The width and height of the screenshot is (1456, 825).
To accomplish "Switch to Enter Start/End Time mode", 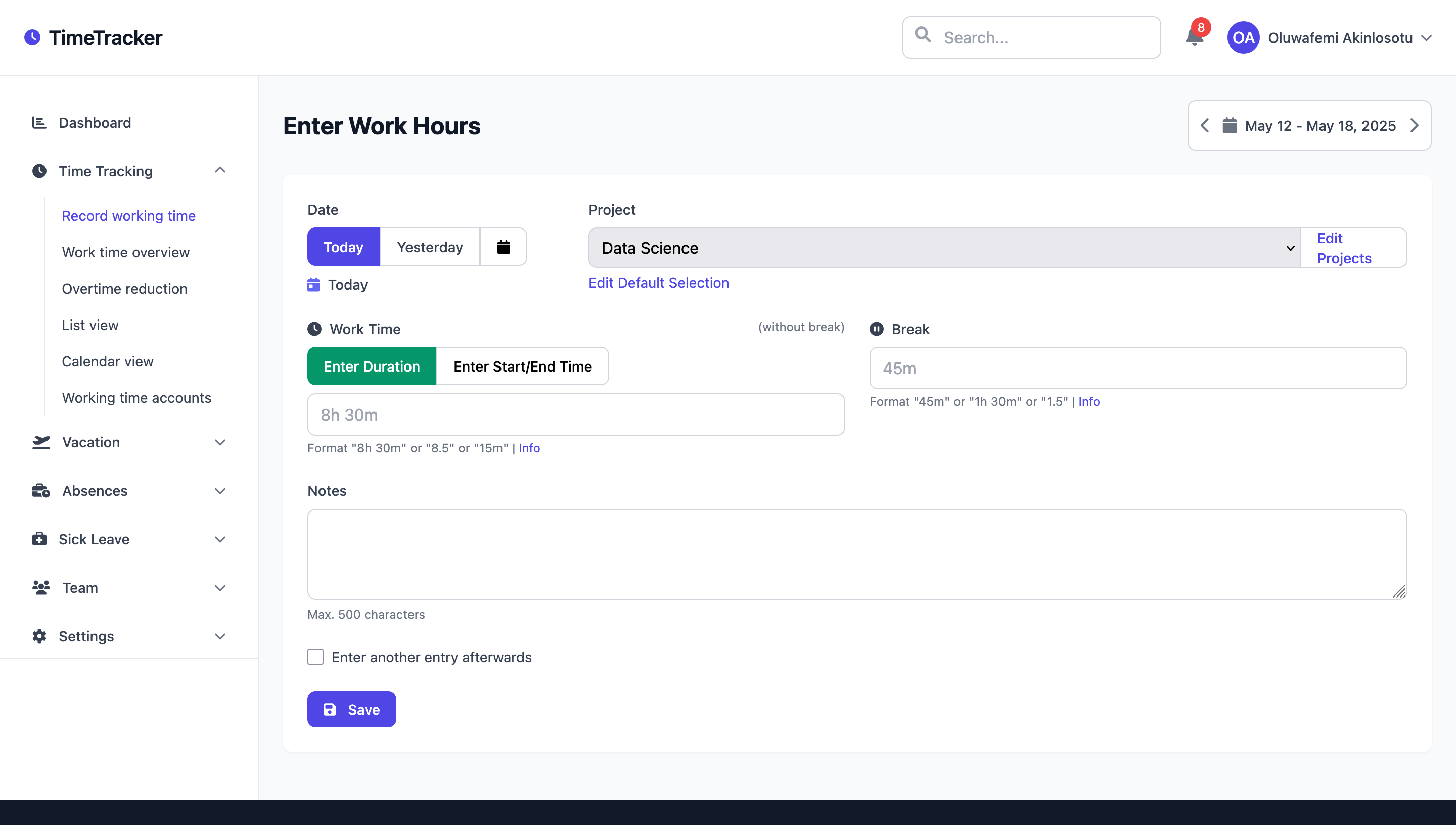I will tap(522, 366).
